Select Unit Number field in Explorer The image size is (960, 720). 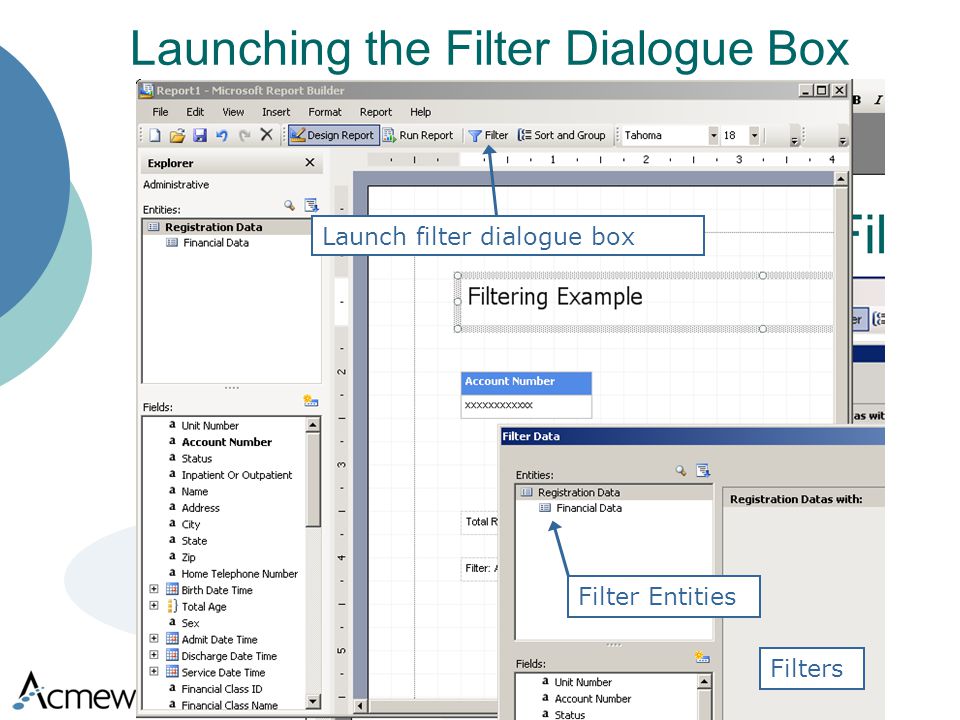coord(210,426)
